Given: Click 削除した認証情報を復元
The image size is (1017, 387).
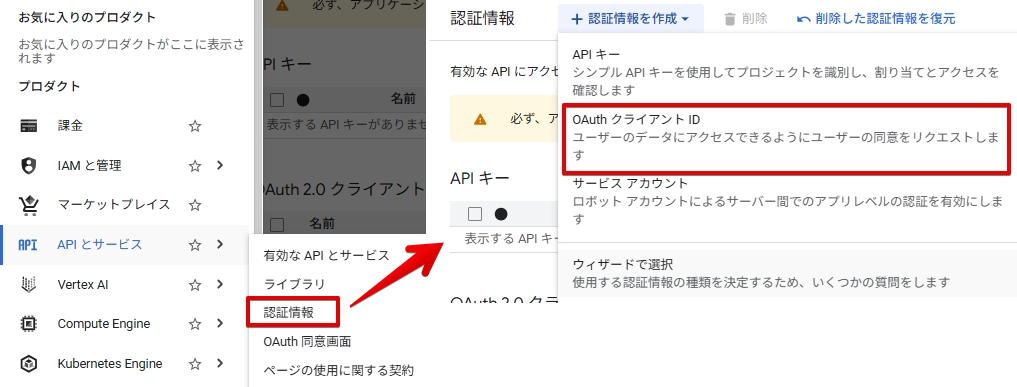Looking at the screenshot, I should click(x=876, y=19).
